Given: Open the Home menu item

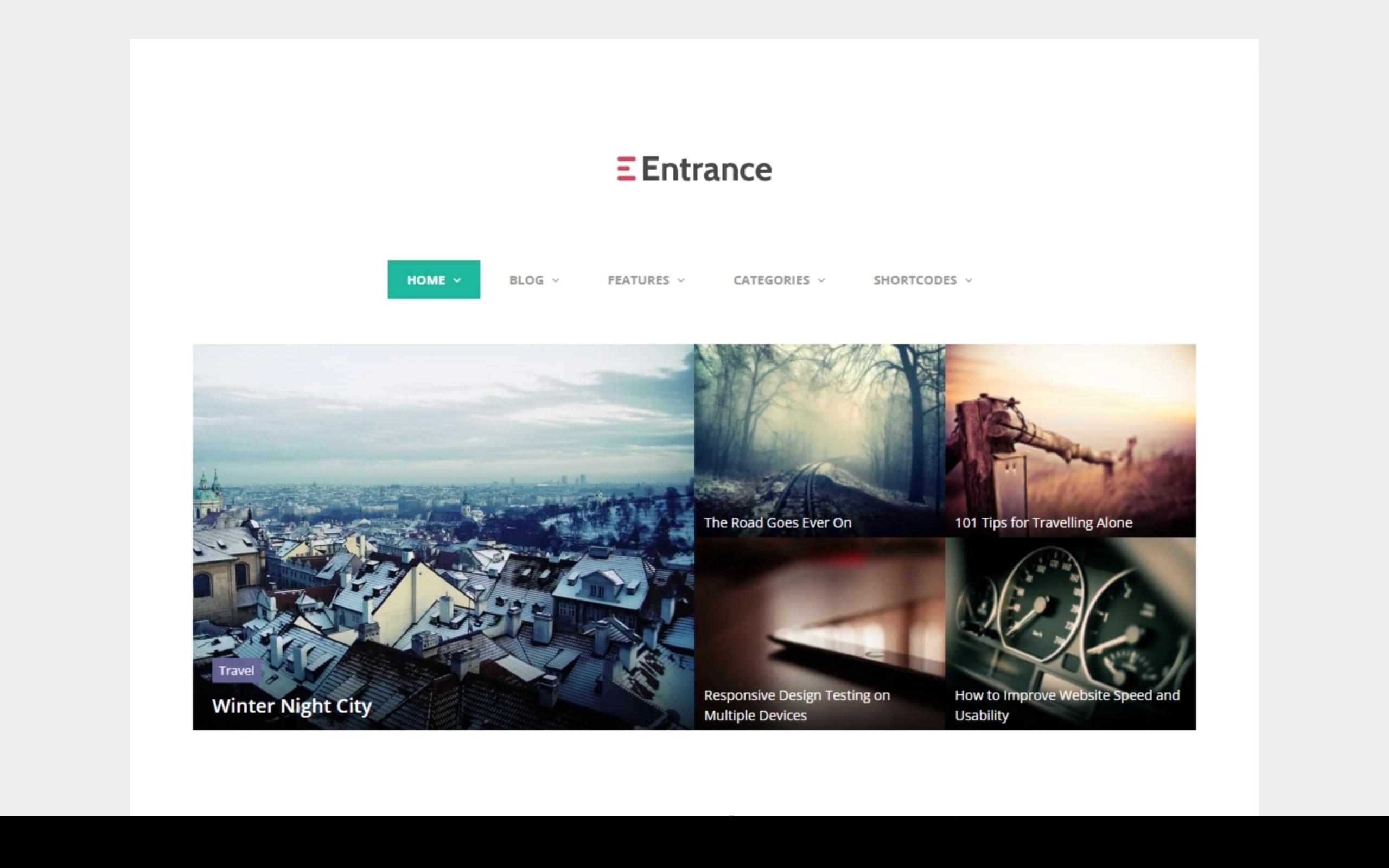Looking at the screenshot, I should 426,280.
